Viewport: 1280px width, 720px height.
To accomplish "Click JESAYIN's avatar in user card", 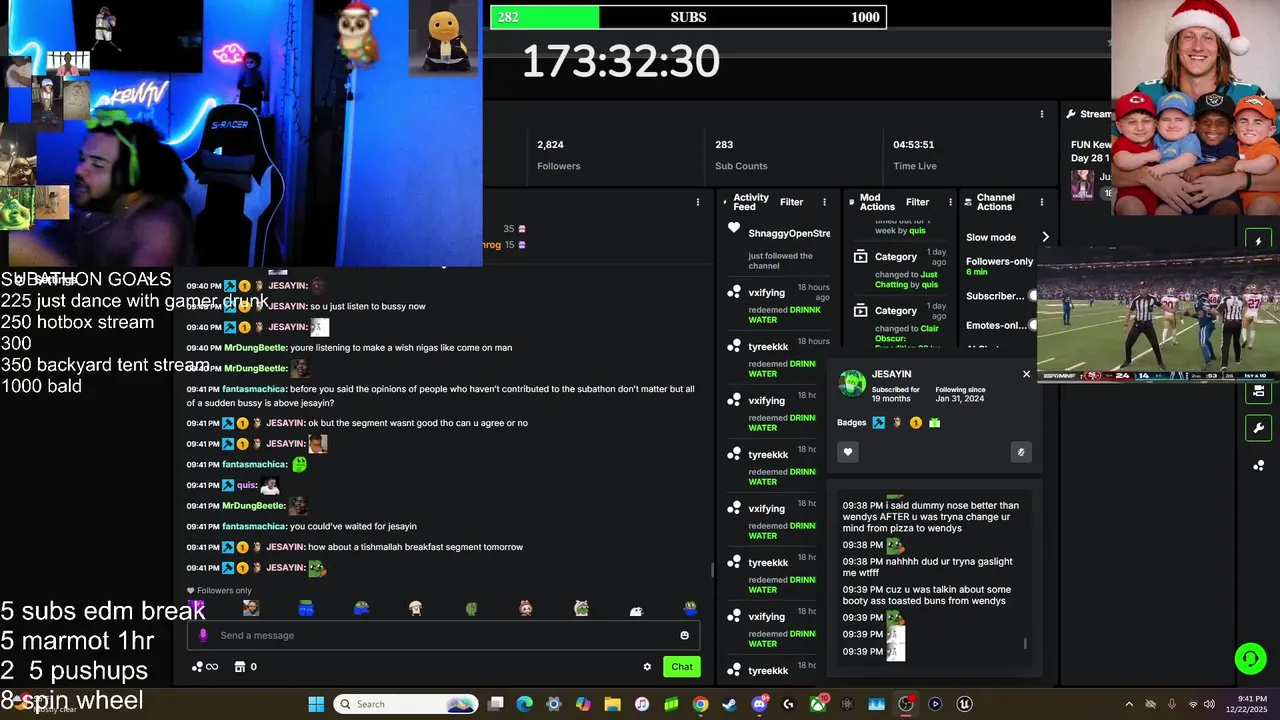I will (852, 383).
